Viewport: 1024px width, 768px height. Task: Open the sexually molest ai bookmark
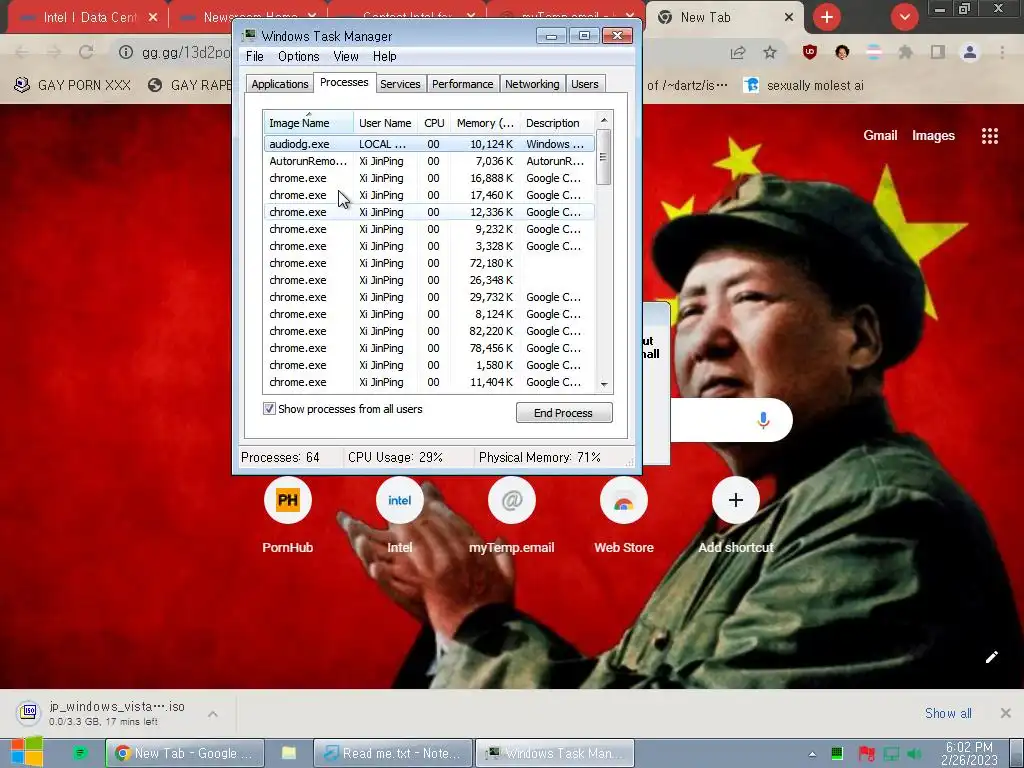[803, 85]
